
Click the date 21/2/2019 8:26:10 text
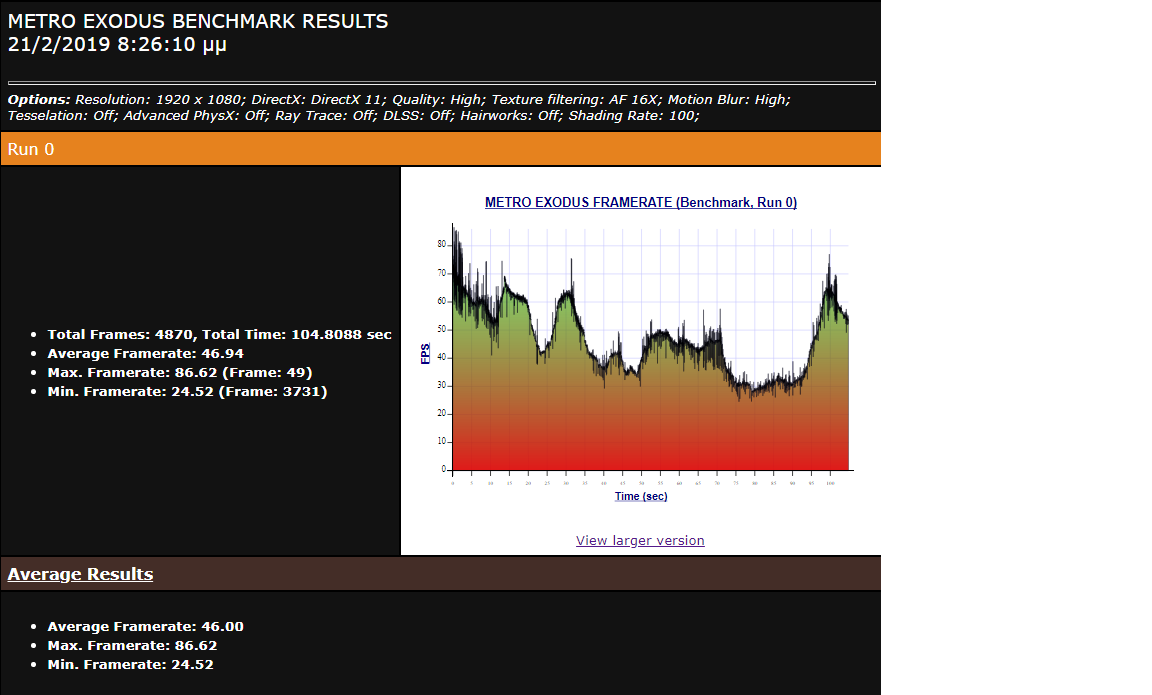click(x=117, y=45)
